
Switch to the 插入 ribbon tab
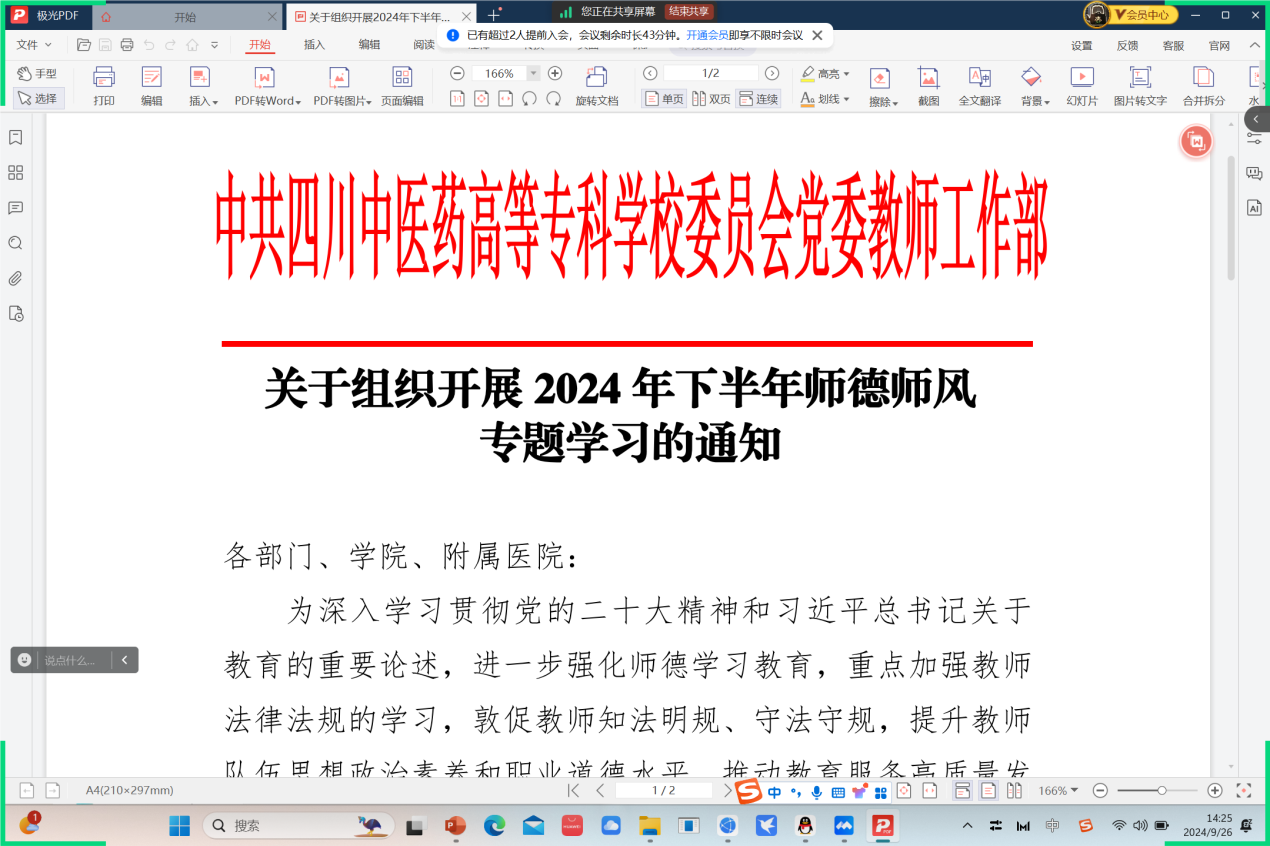313,45
